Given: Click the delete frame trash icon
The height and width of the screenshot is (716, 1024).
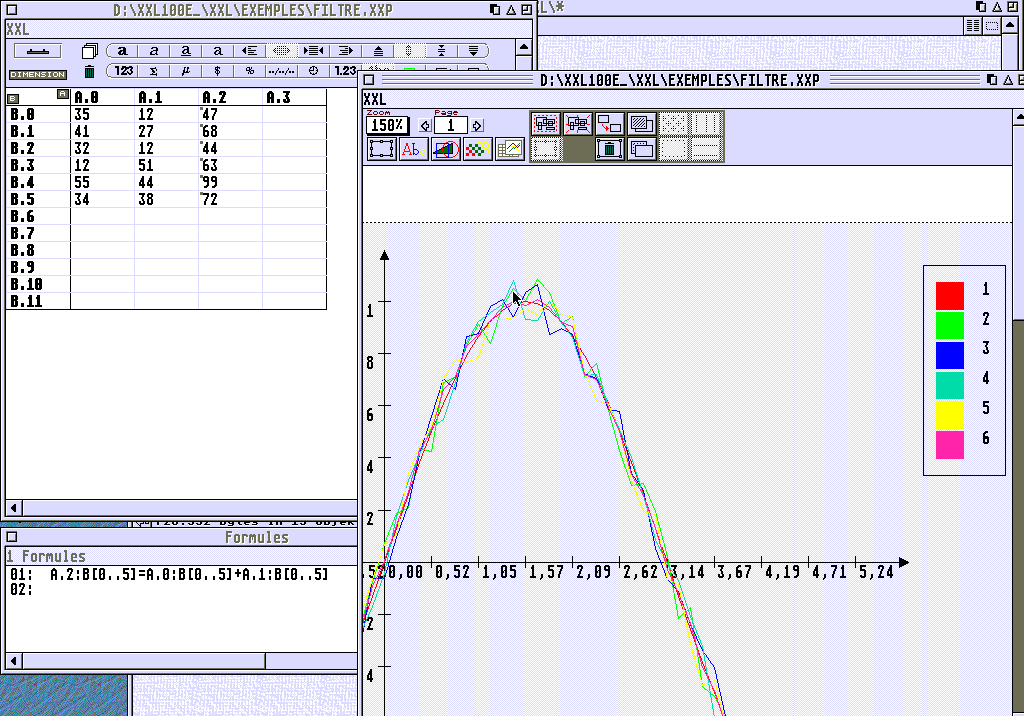Looking at the screenshot, I should point(609,149).
